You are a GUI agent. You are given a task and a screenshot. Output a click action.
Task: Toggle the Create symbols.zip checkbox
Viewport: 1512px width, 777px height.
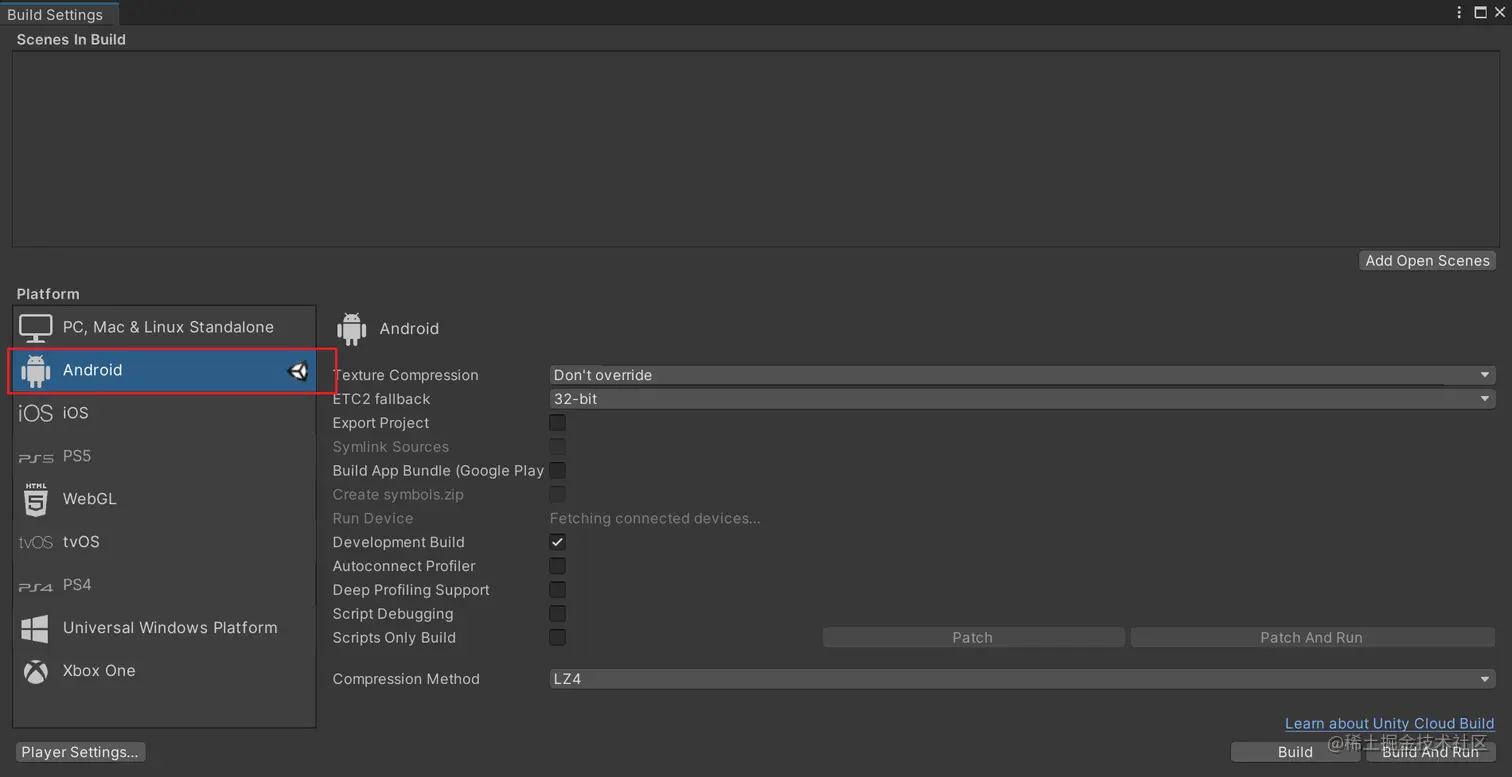coord(558,494)
